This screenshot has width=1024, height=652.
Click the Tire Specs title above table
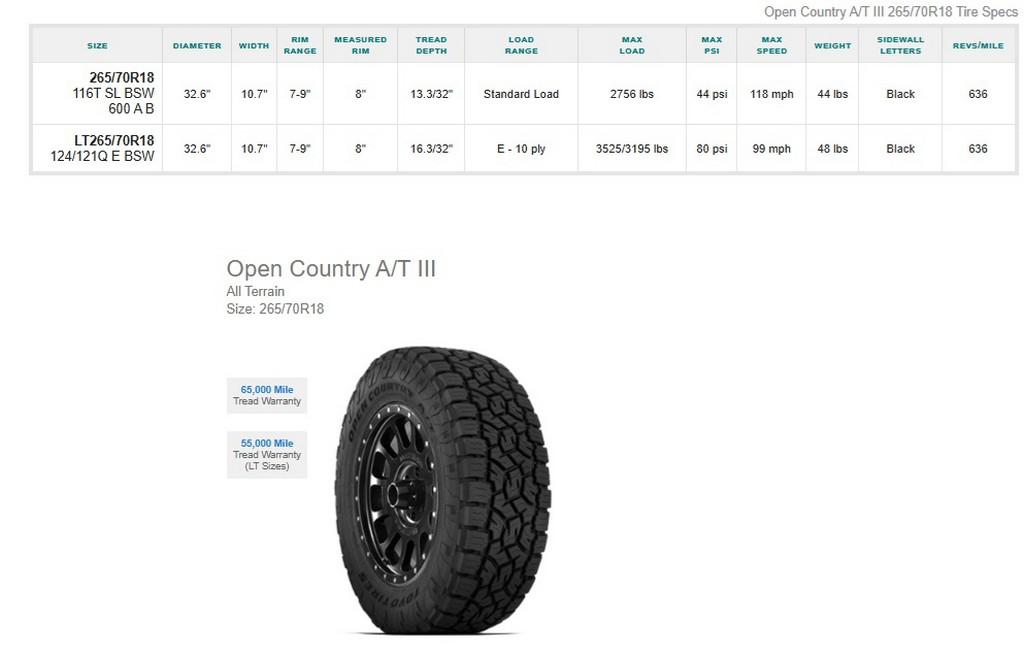pyautogui.click(x=890, y=12)
